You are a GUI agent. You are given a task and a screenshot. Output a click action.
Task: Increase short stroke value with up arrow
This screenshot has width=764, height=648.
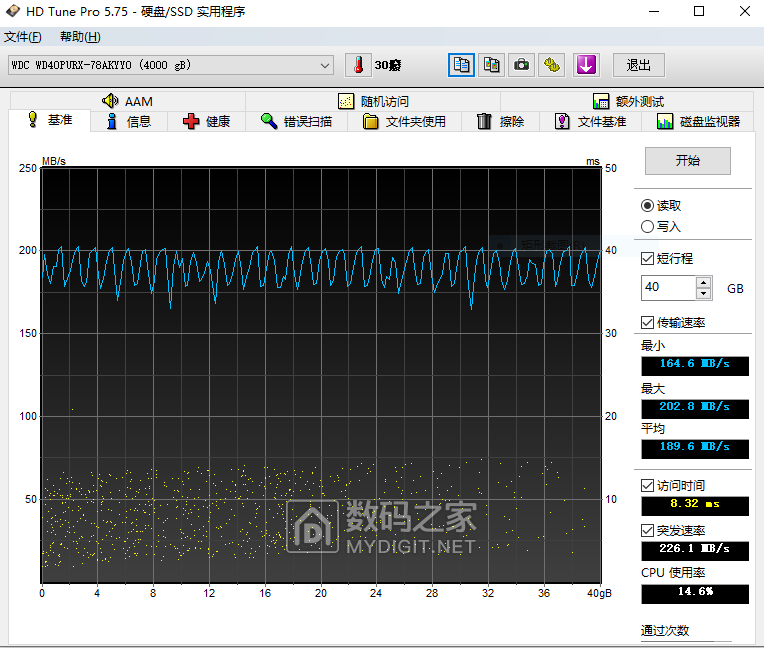coord(703,282)
